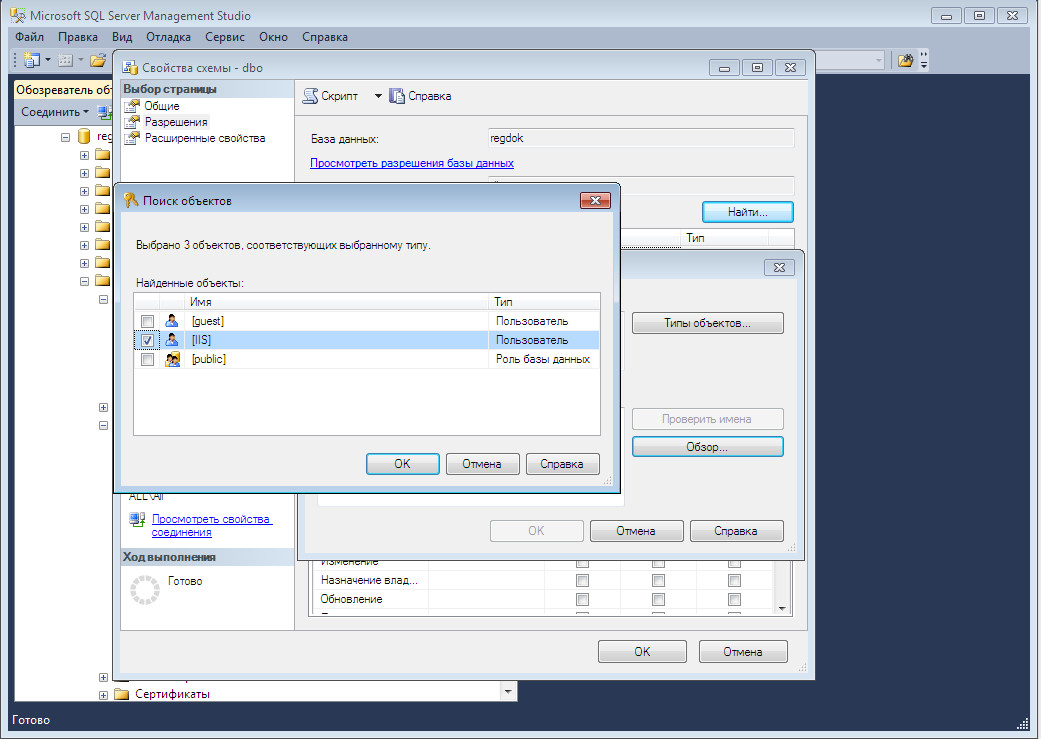
Task: Click Справка in Поиск объектов dialog
Action: 562,463
